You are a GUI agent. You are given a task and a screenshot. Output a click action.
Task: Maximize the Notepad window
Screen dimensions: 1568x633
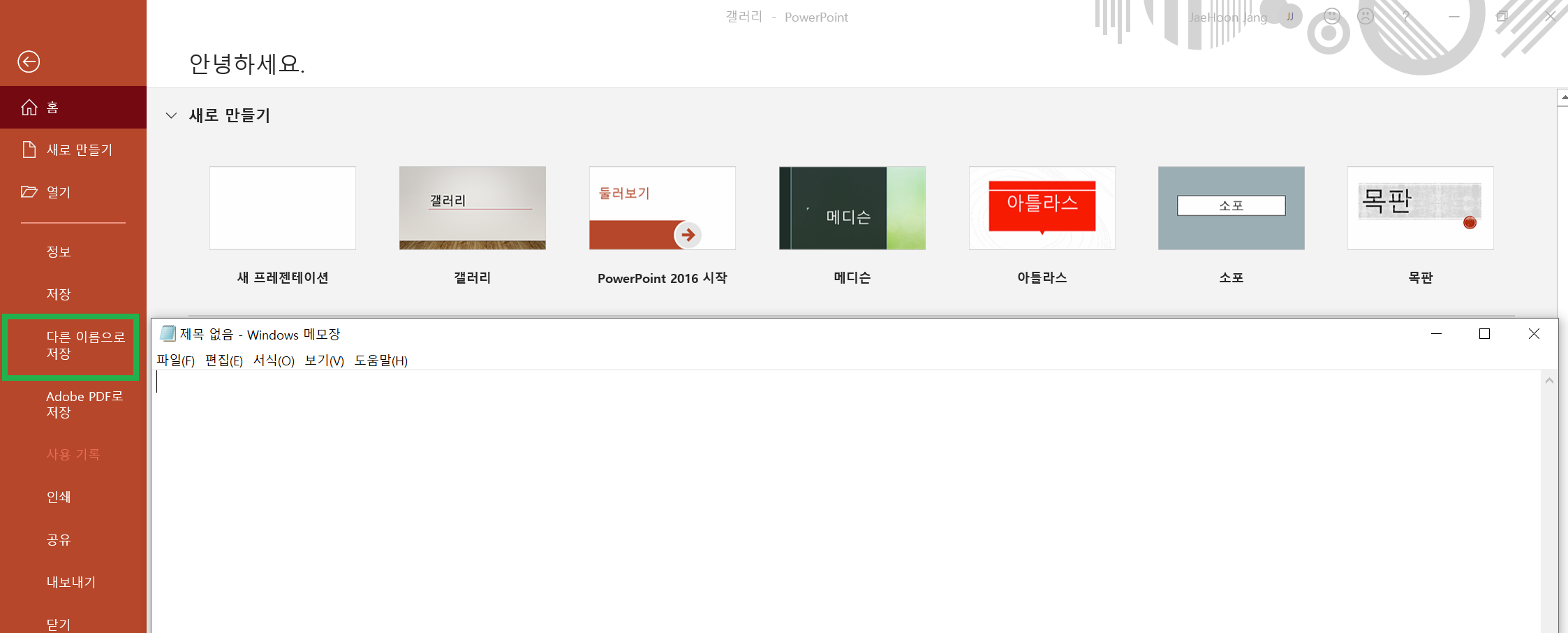pyautogui.click(x=1485, y=334)
